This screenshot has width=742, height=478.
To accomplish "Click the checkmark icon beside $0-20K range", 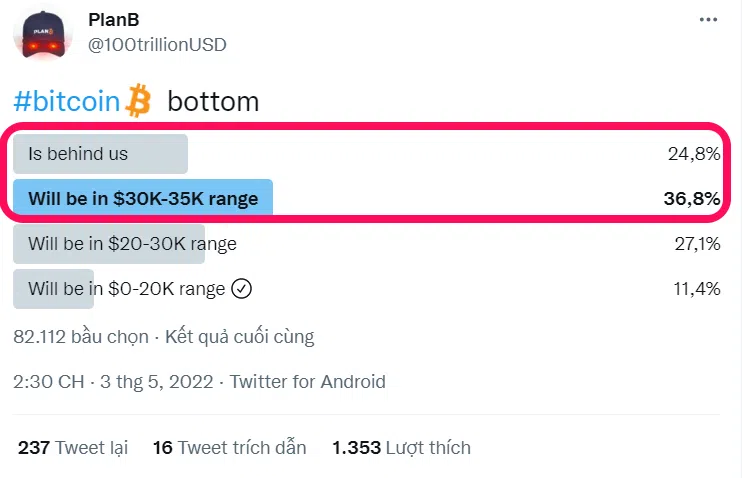I will 241,289.
